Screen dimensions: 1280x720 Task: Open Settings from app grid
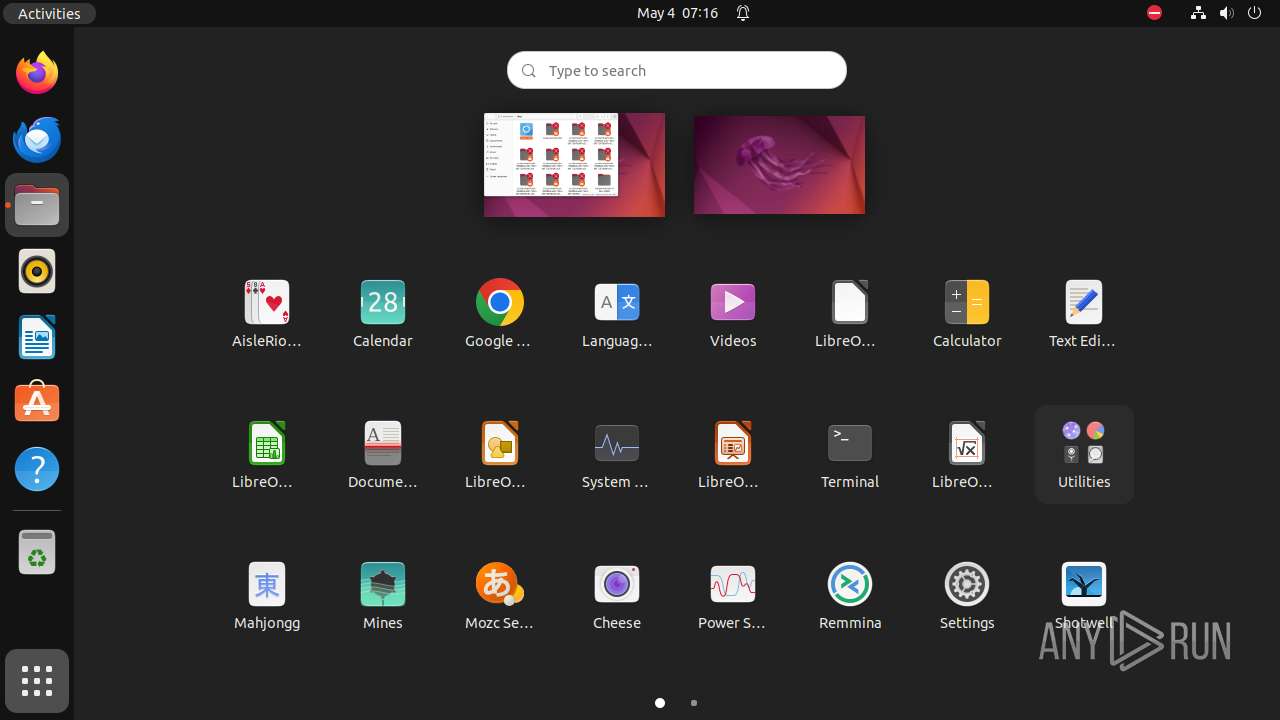967,596
